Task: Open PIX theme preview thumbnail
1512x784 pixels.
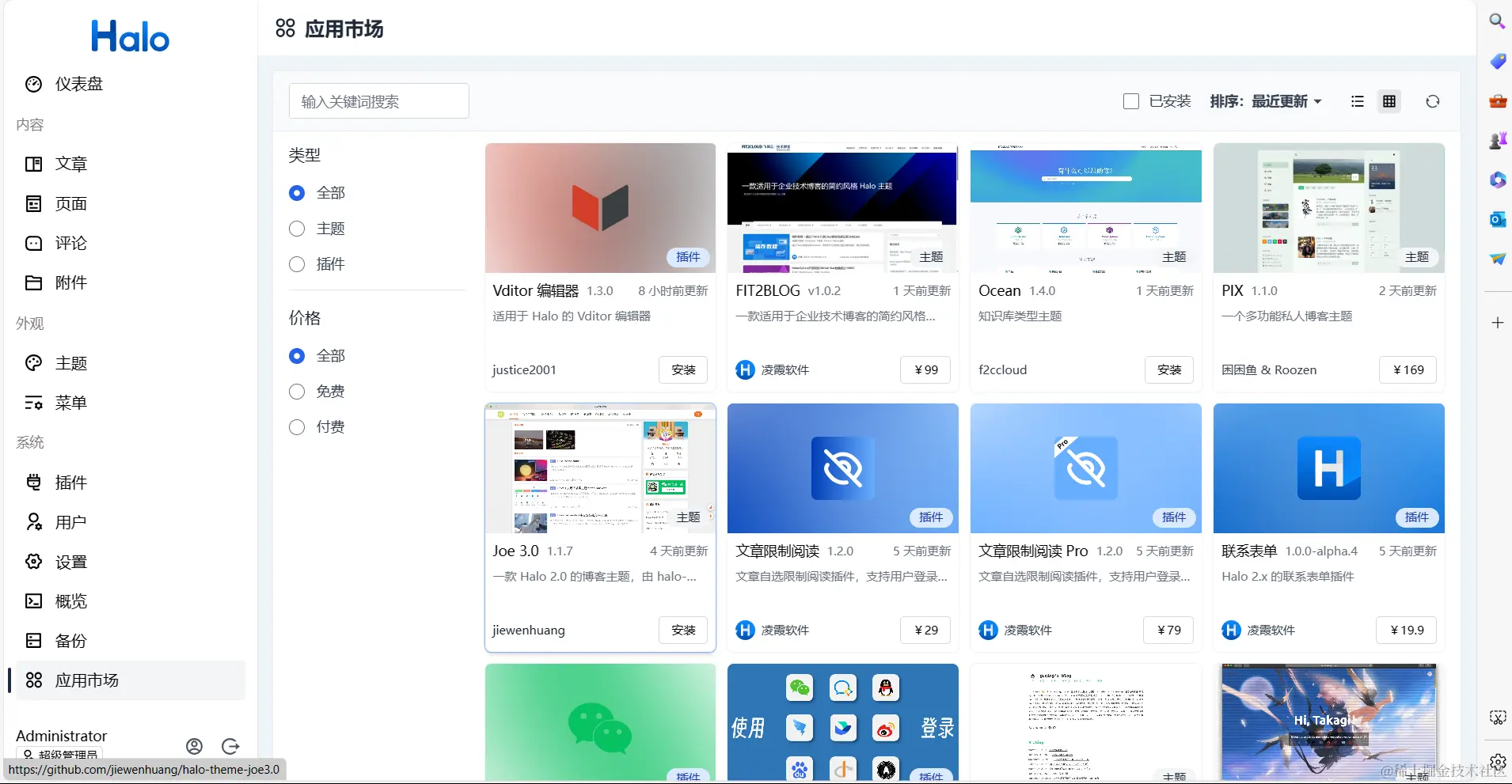Action: tap(1329, 208)
